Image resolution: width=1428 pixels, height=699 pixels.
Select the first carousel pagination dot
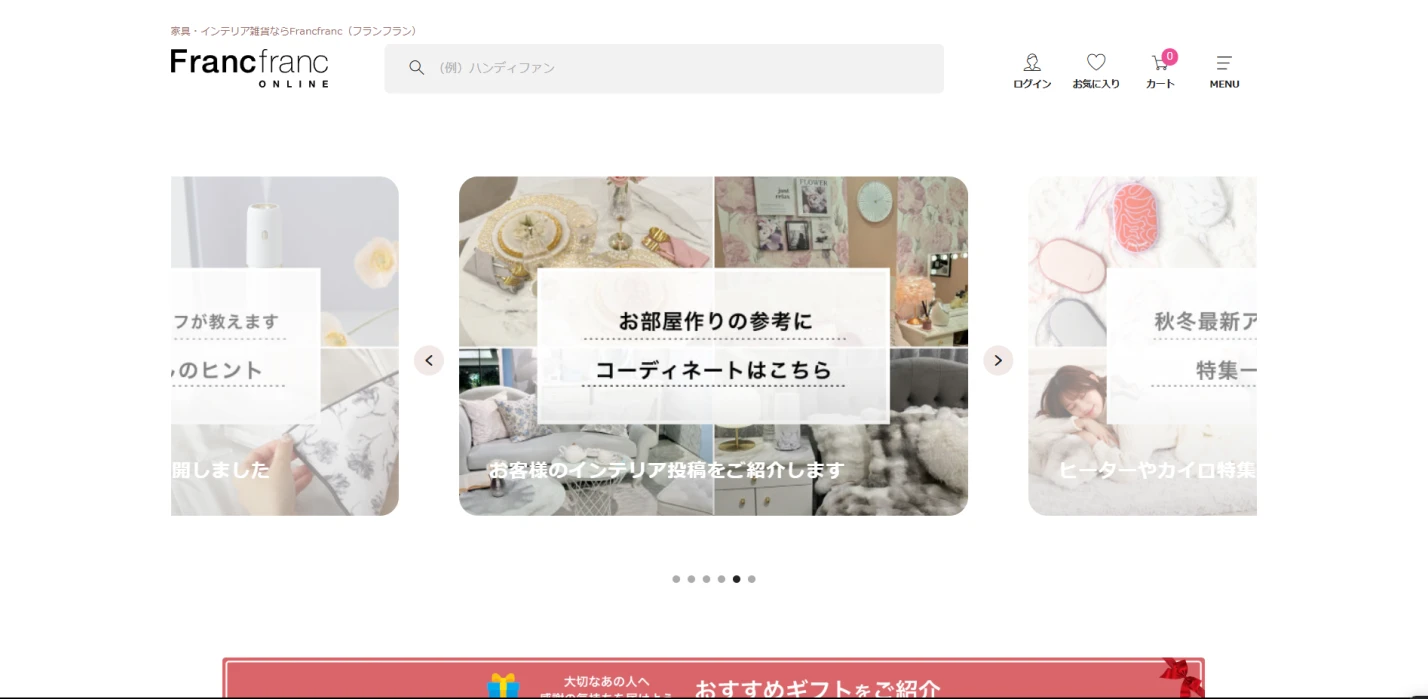coord(676,579)
